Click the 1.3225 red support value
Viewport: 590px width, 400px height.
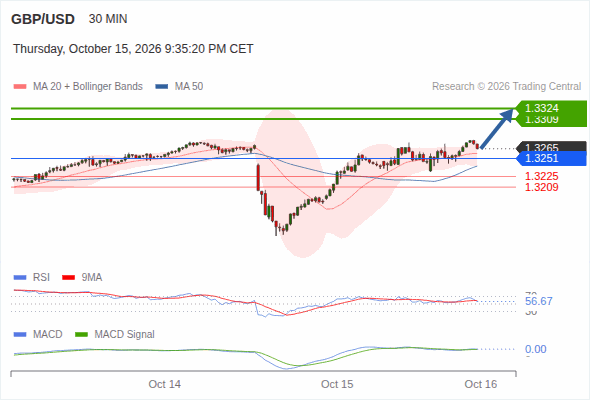tap(541, 176)
